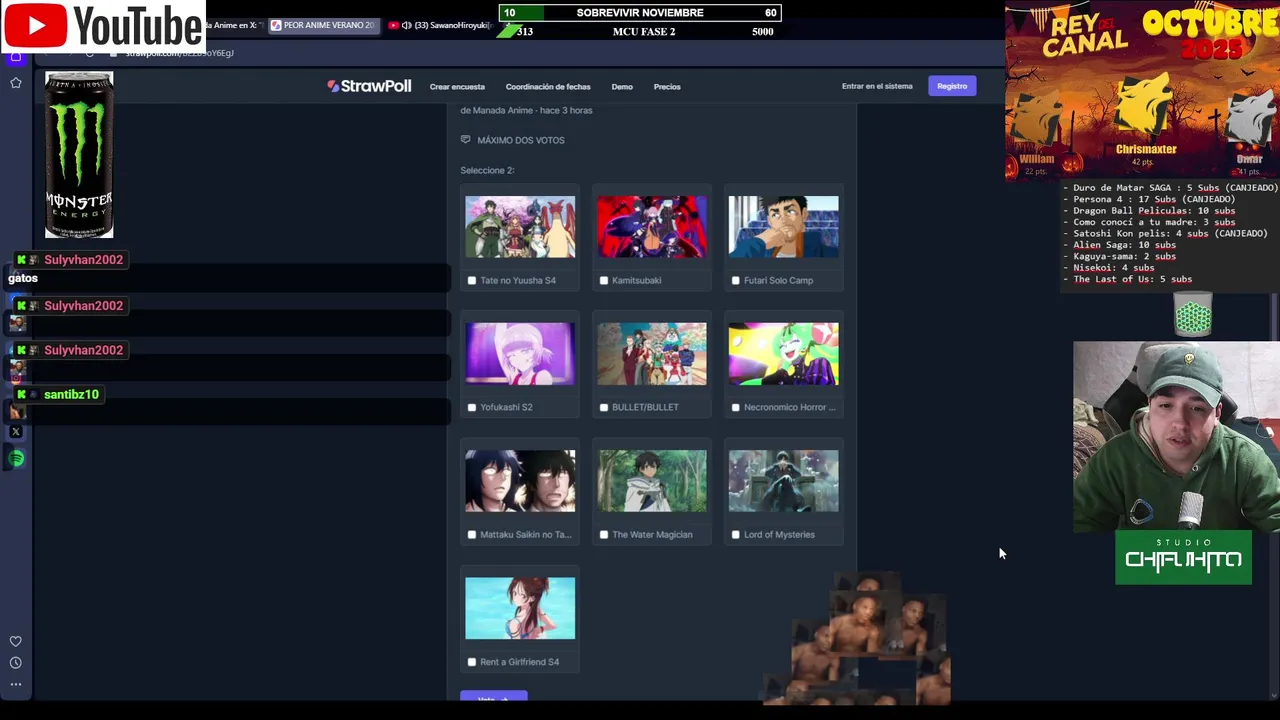Select The Water Magician thumbnail
Screen dimensions: 1280x720
[x=652, y=481]
